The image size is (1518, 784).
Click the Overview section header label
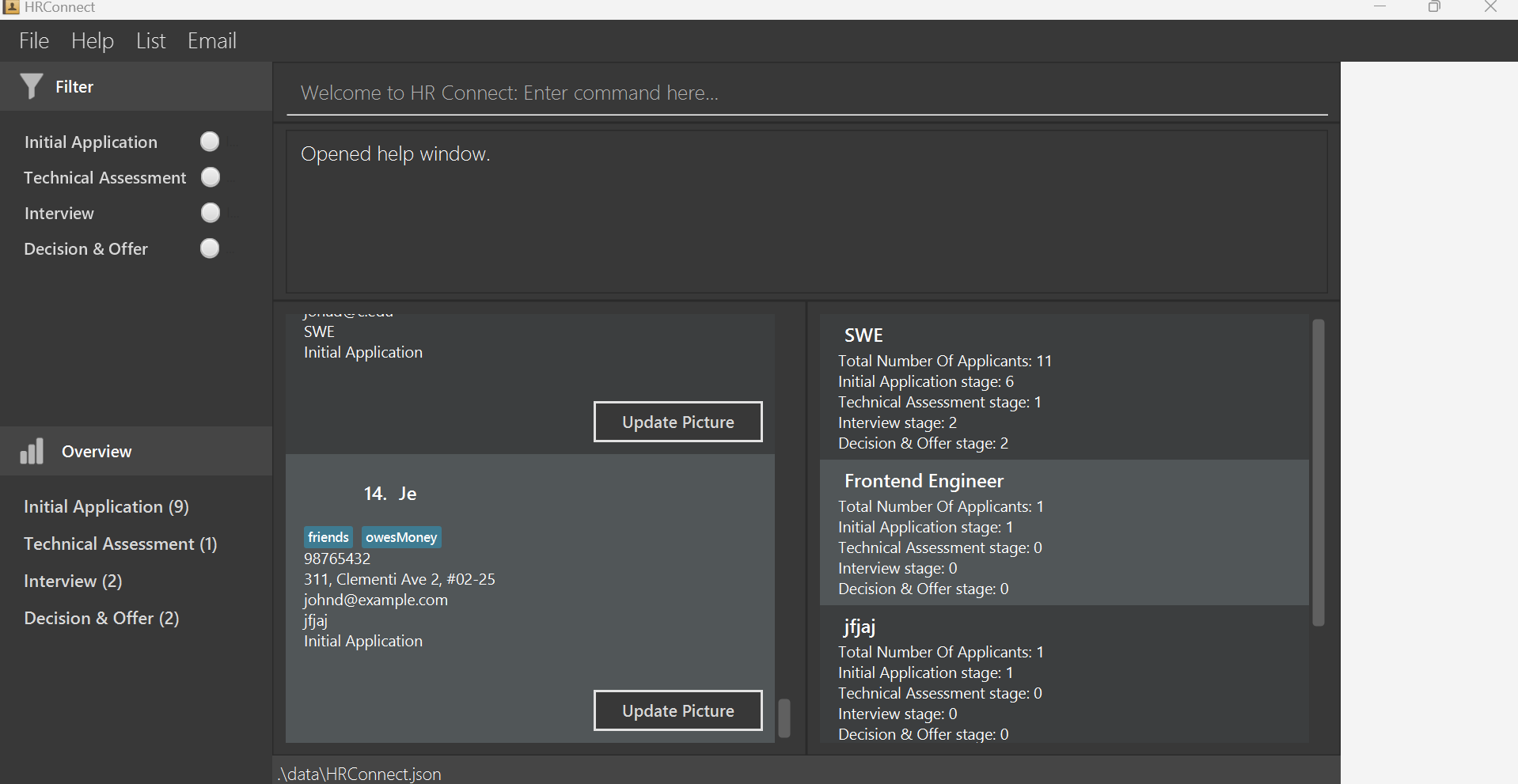[97, 451]
